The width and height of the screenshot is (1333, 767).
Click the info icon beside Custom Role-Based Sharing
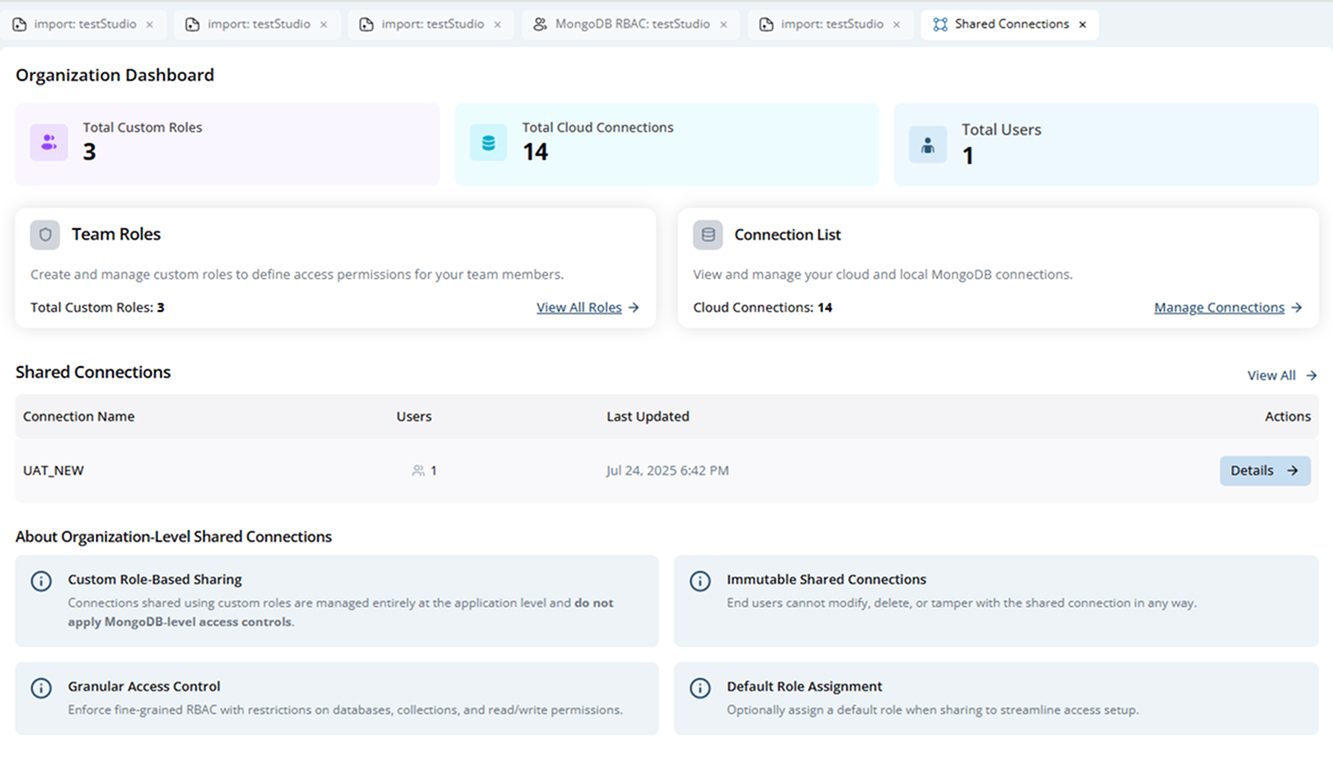click(40, 581)
